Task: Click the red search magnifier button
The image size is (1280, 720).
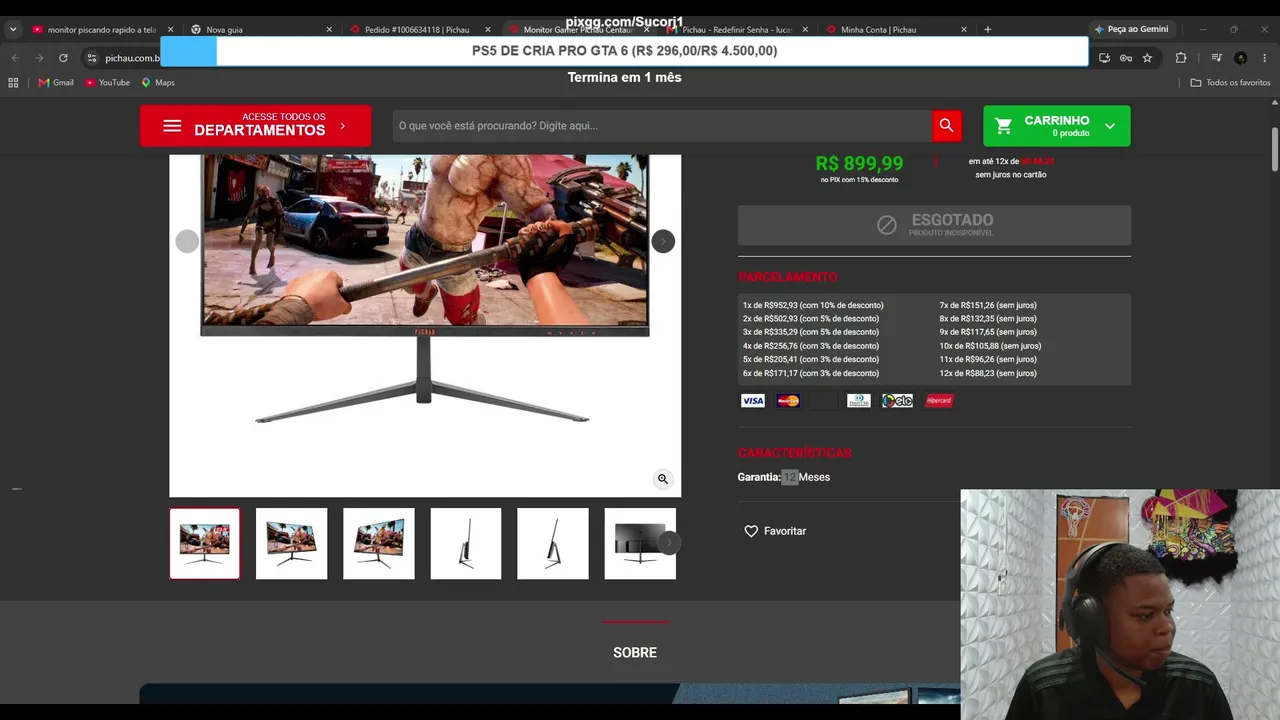Action: coord(946,126)
